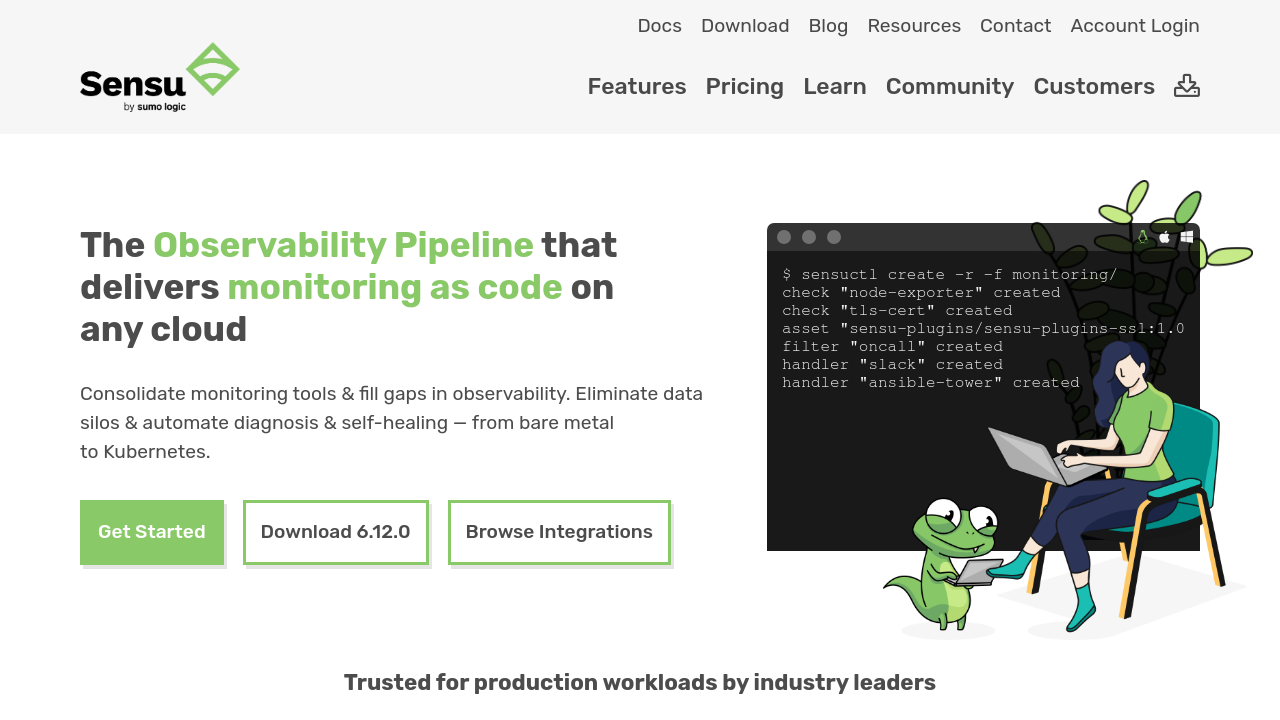Open the Docs link
The image size is (1280, 720).
point(659,26)
